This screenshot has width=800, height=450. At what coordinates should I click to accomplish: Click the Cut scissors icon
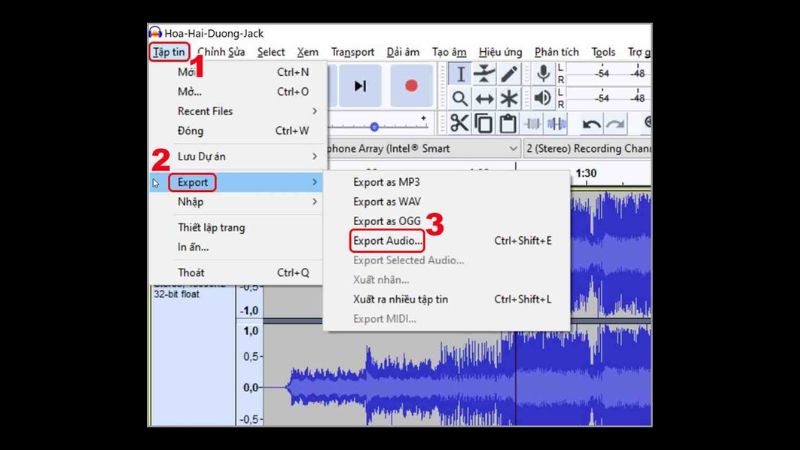(x=459, y=123)
